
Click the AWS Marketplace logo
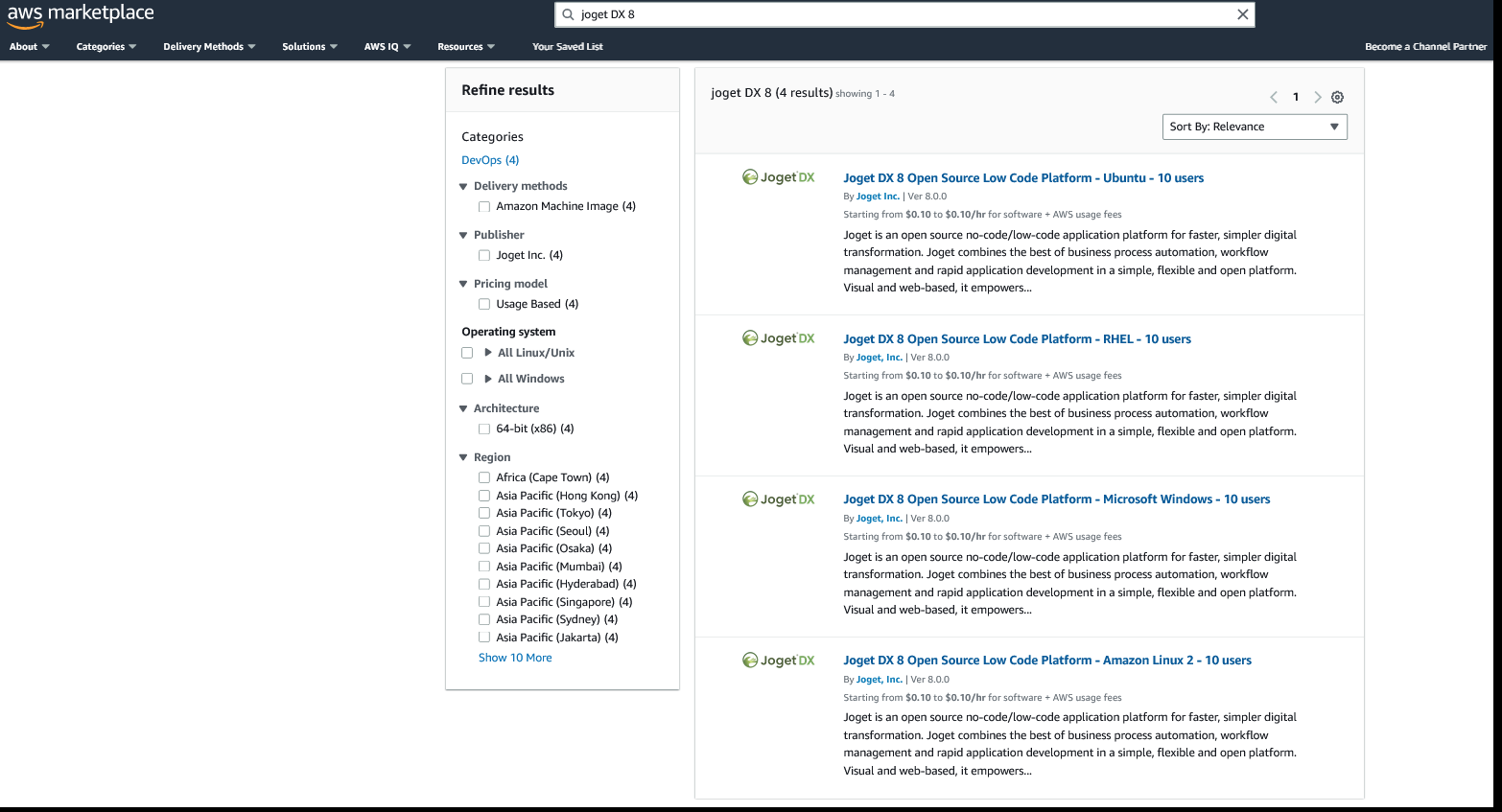[x=81, y=15]
